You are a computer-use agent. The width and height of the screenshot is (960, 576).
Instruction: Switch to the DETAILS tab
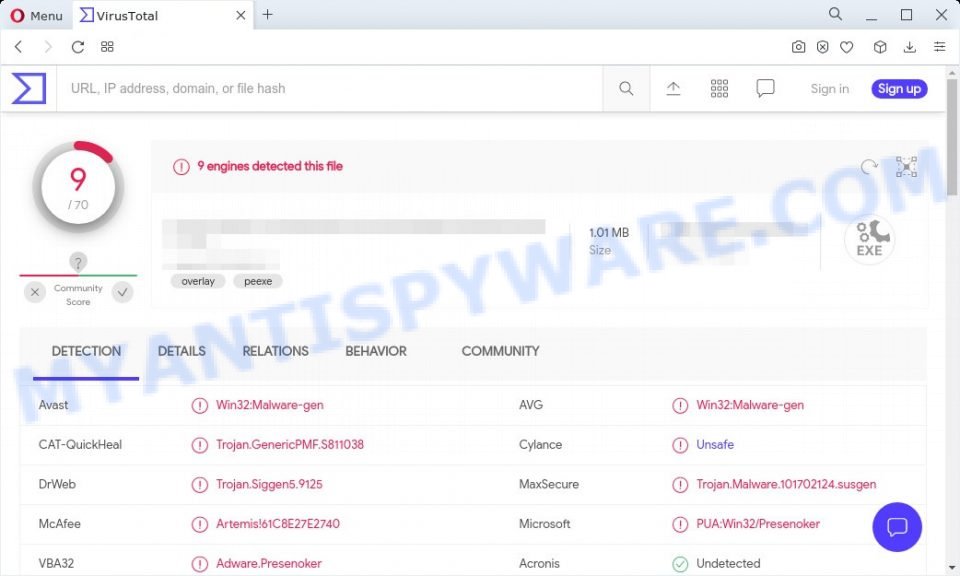tap(182, 351)
